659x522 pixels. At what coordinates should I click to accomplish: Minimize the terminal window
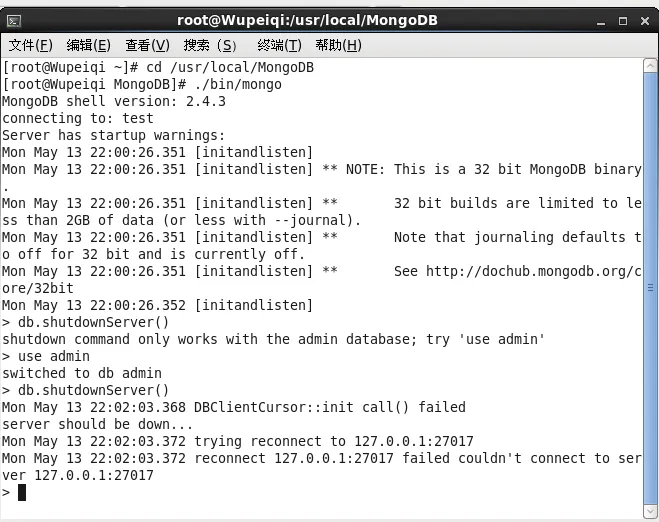601,21
